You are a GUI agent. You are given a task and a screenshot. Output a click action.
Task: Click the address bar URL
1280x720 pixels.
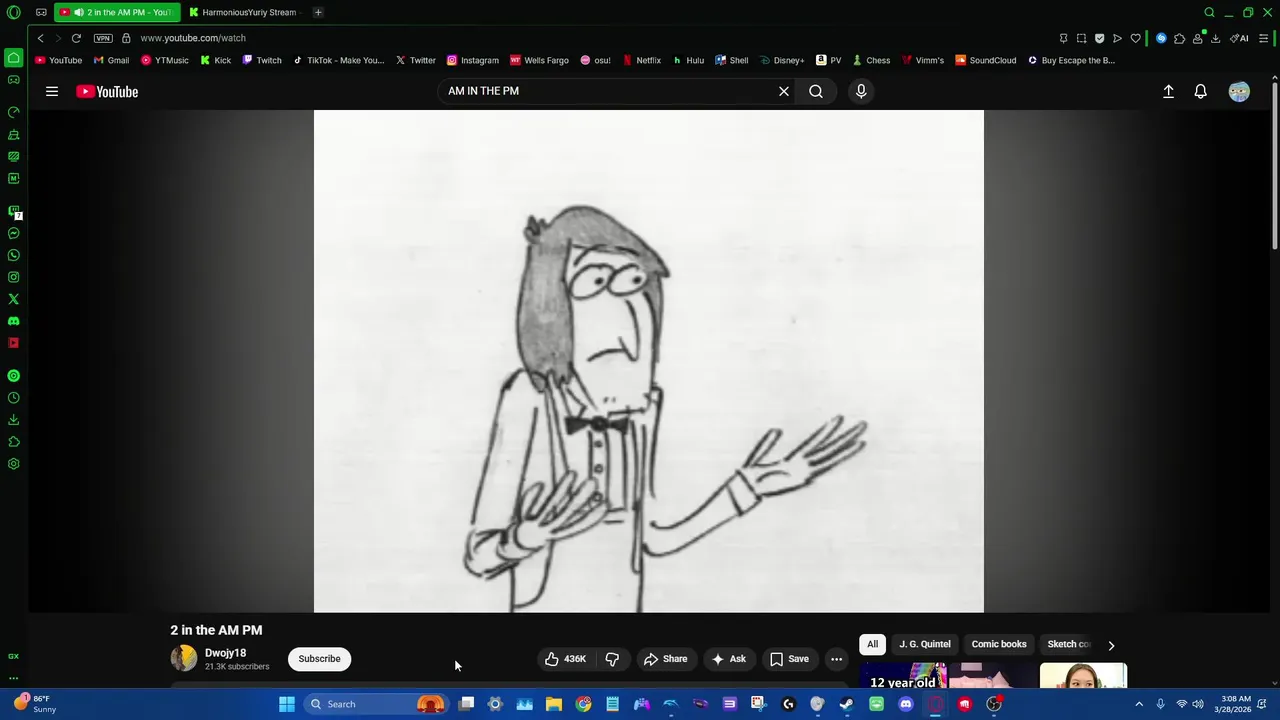point(193,38)
